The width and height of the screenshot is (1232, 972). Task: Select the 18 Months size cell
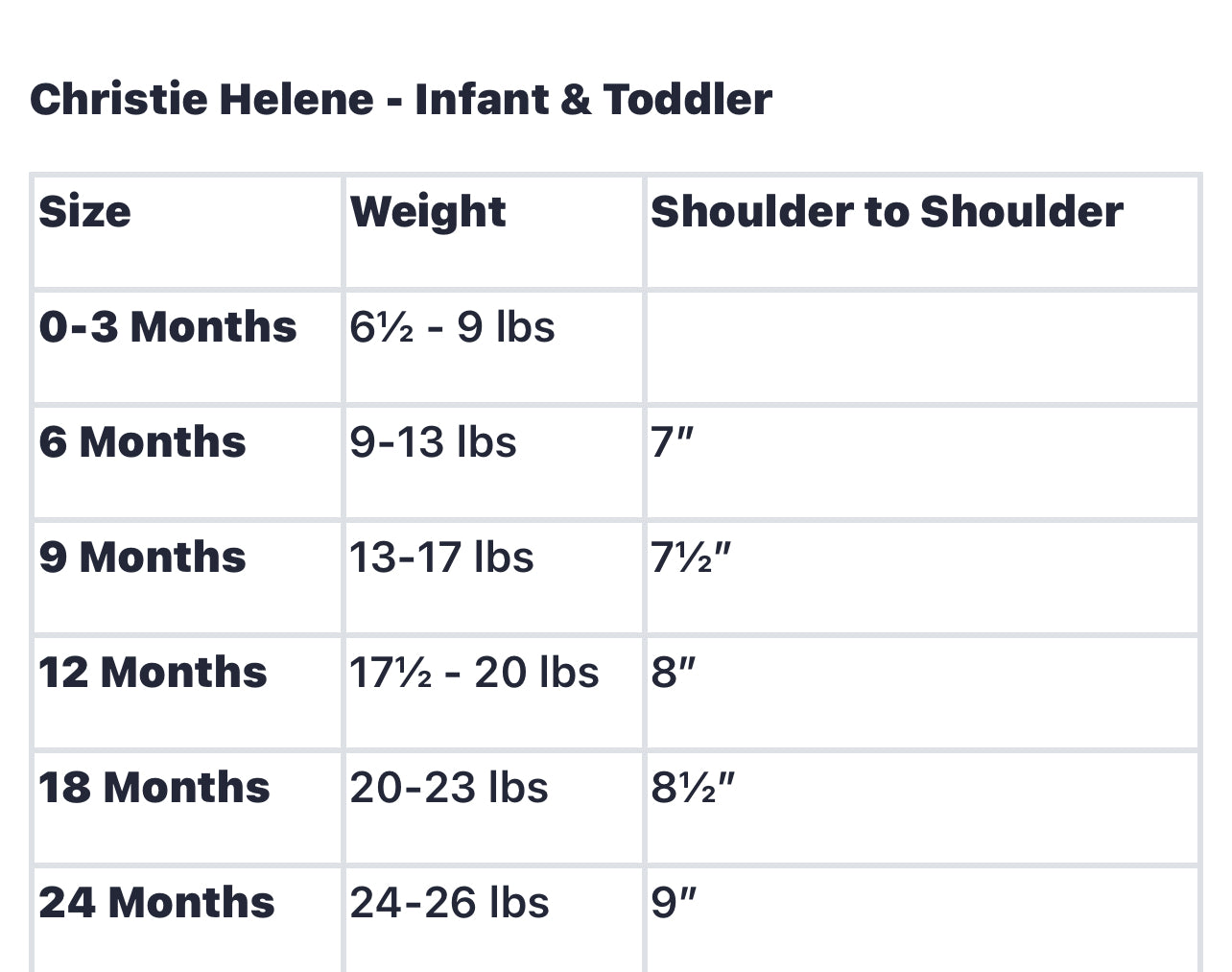tap(154, 788)
